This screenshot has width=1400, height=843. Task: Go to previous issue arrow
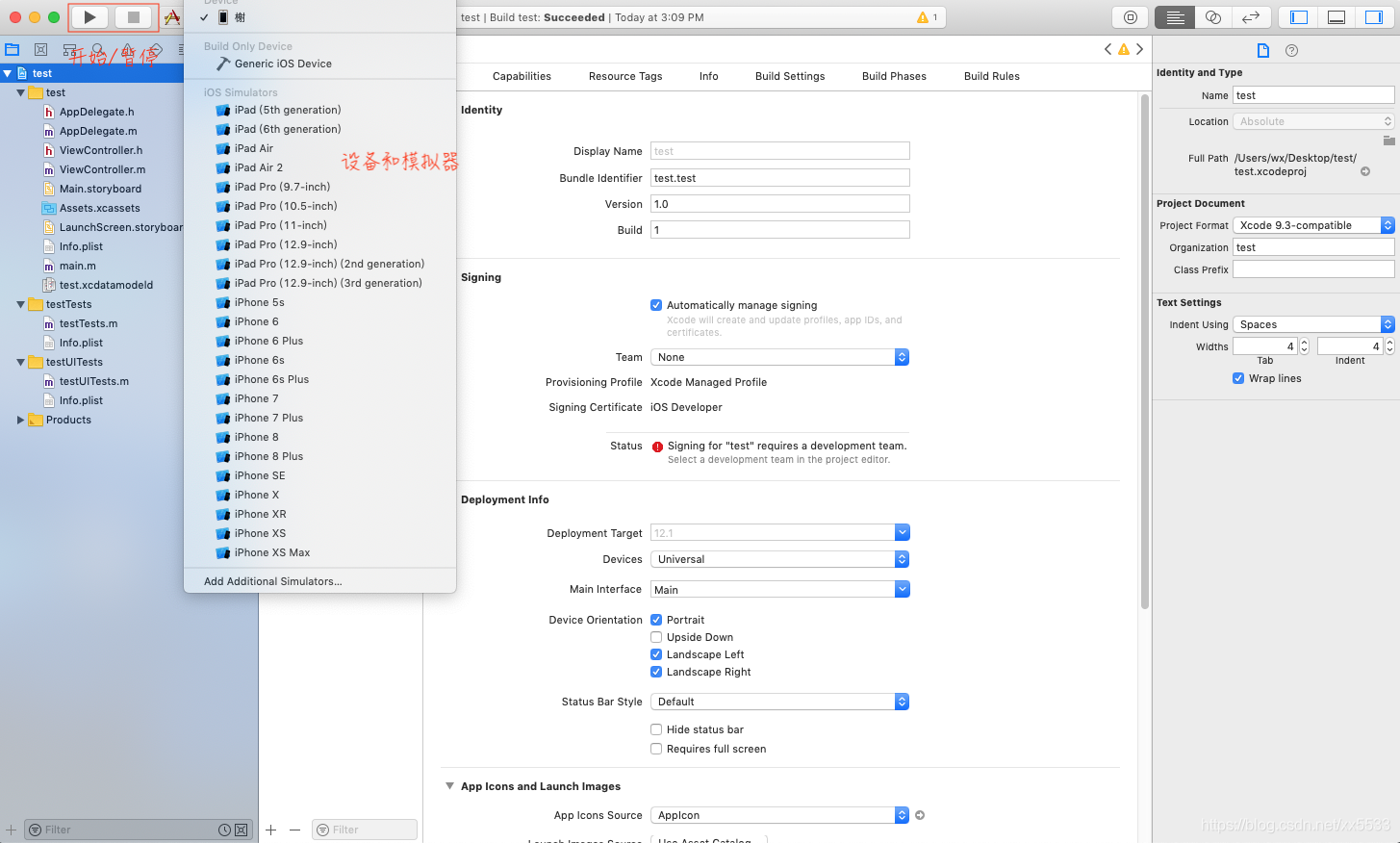pyautogui.click(x=1107, y=49)
